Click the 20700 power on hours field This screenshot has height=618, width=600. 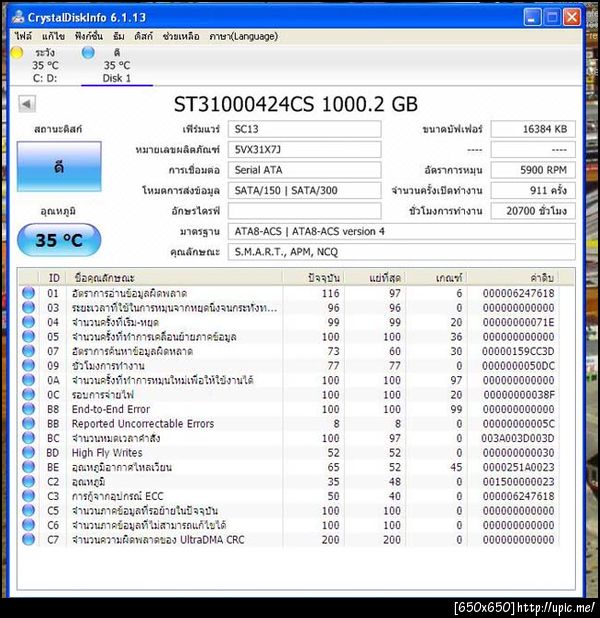[x=533, y=211]
